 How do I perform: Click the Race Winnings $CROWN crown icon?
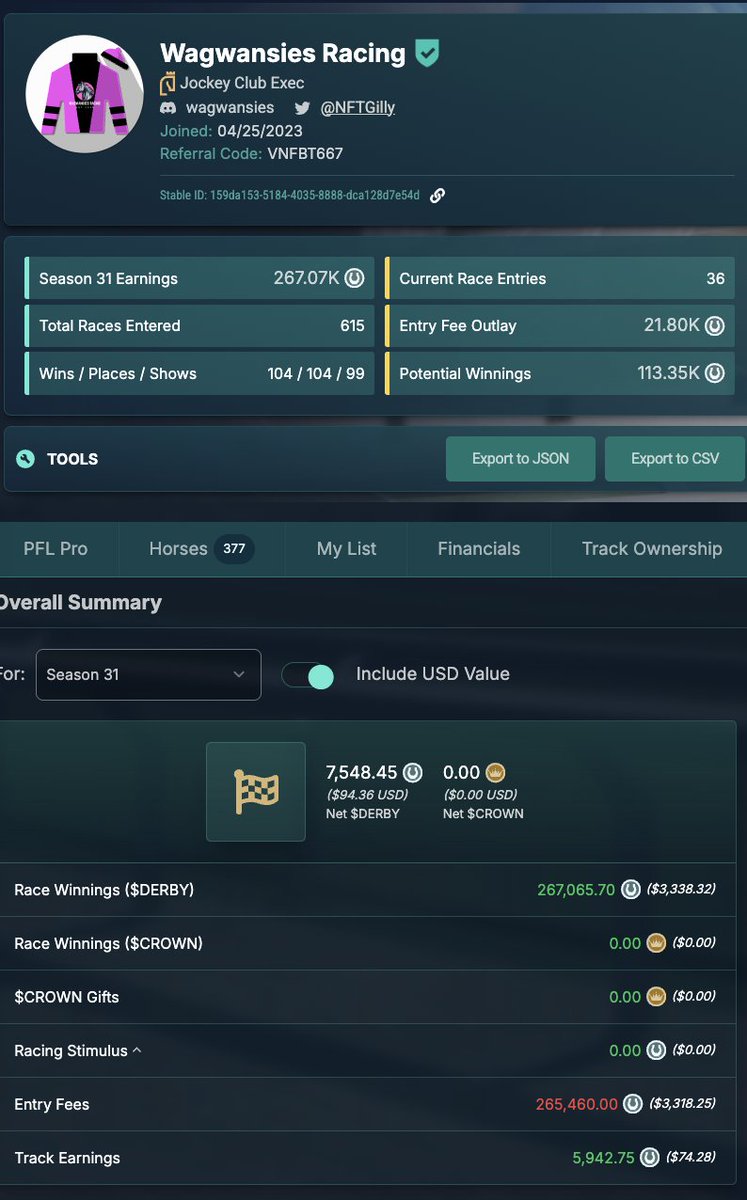click(657, 943)
